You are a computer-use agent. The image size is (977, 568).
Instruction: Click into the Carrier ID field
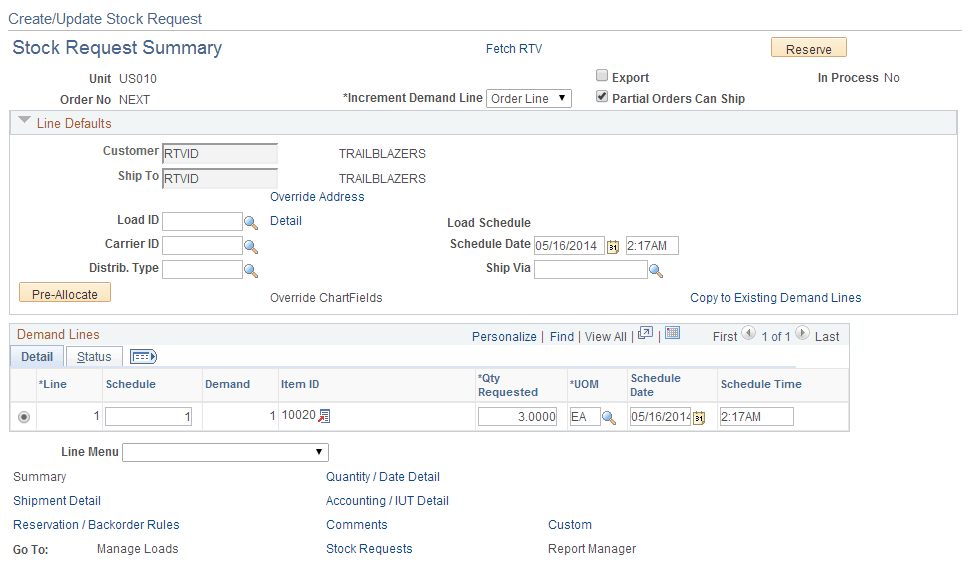pyautogui.click(x=203, y=245)
